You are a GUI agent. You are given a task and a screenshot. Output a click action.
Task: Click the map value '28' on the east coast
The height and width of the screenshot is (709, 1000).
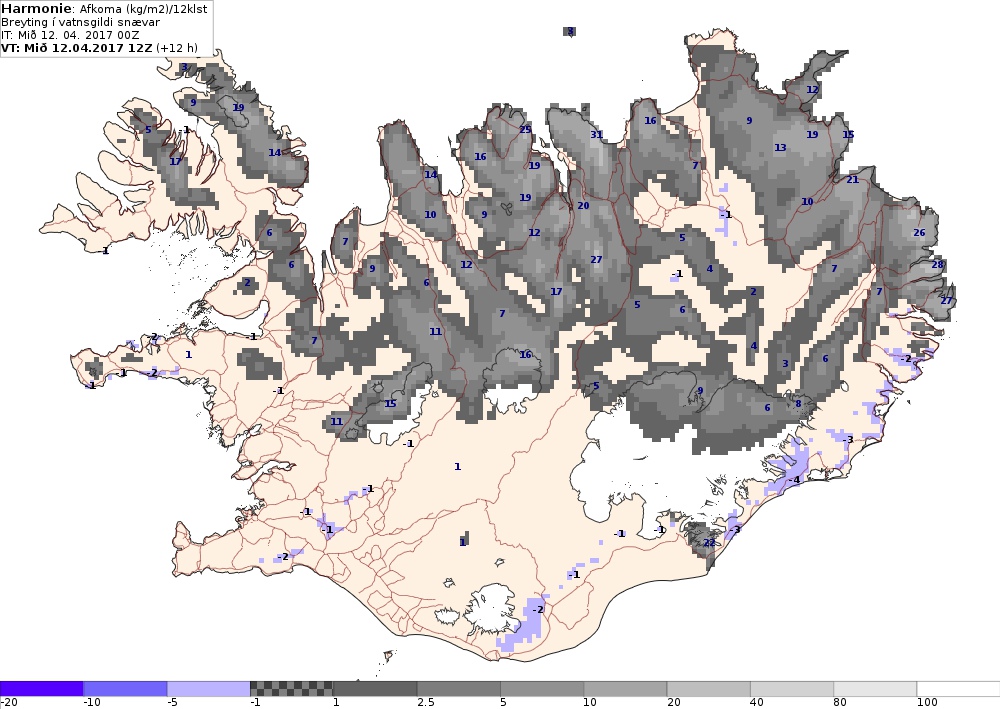coord(937,265)
